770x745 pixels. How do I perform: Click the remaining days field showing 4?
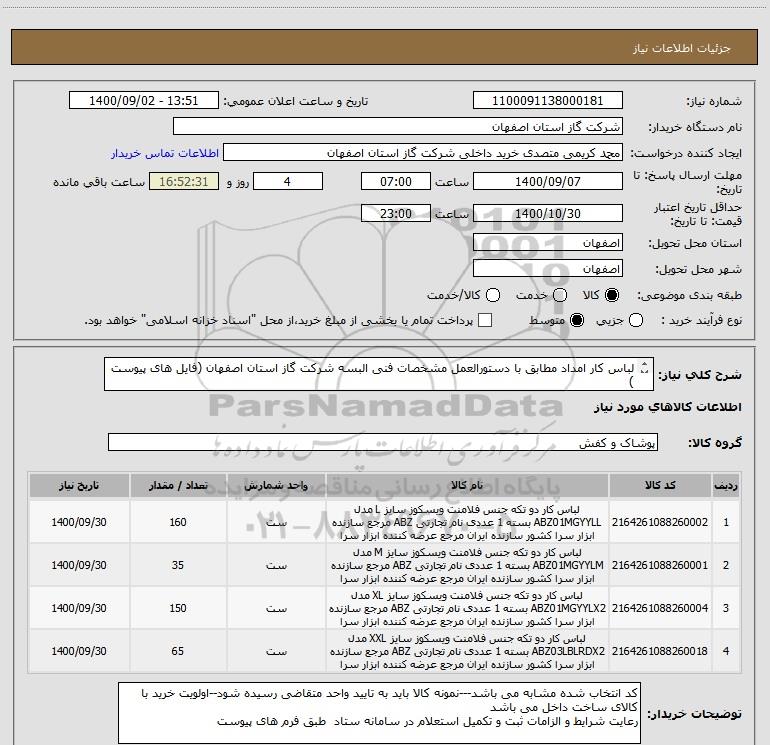click(x=288, y=182)
